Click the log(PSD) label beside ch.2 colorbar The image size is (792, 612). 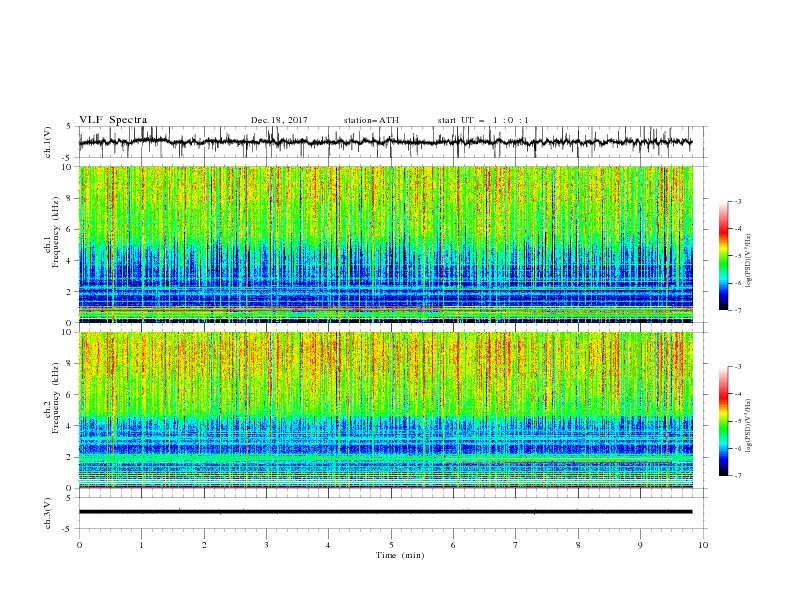(x=748, y=426)
